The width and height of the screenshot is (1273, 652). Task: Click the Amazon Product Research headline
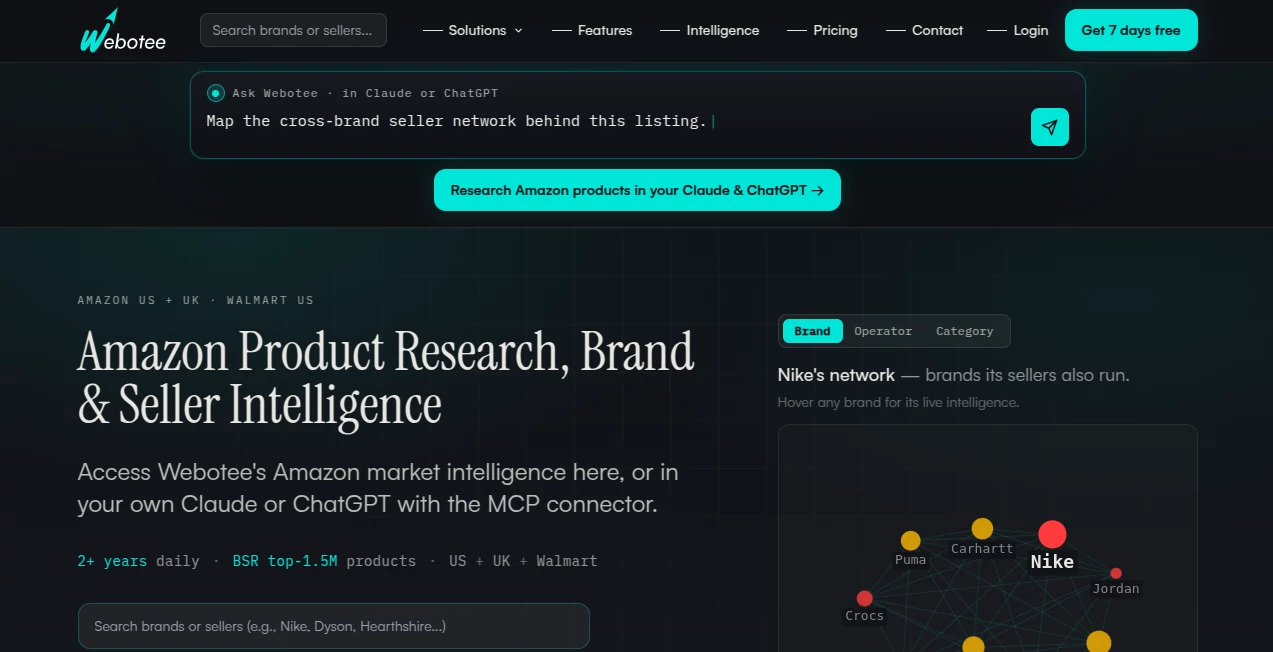pyautogui.click(x=386, y=377)
